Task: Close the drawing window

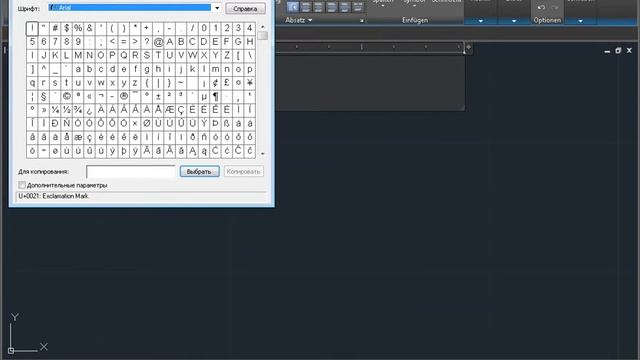Action: (629, 51)
